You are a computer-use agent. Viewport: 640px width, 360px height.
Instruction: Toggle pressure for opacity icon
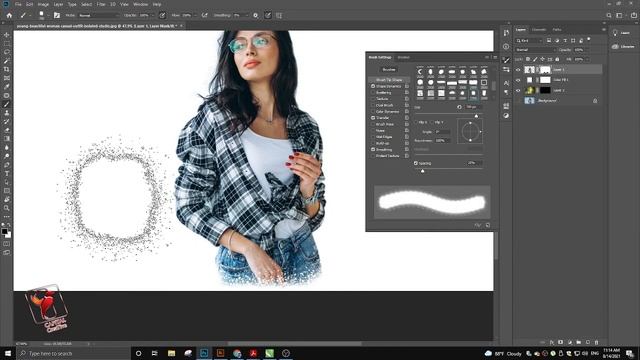(162, 16)
